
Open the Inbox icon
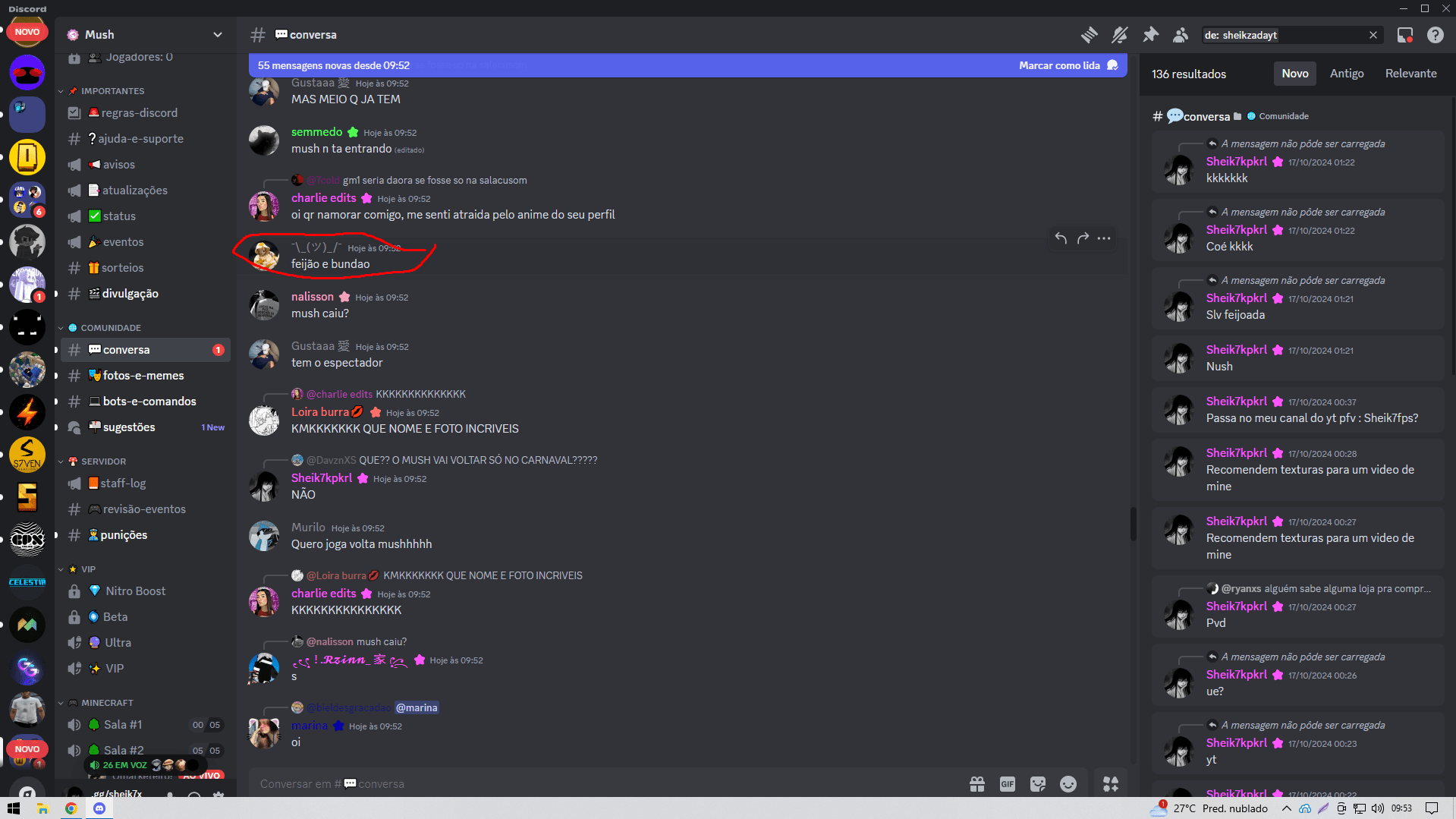point(1405,35)
